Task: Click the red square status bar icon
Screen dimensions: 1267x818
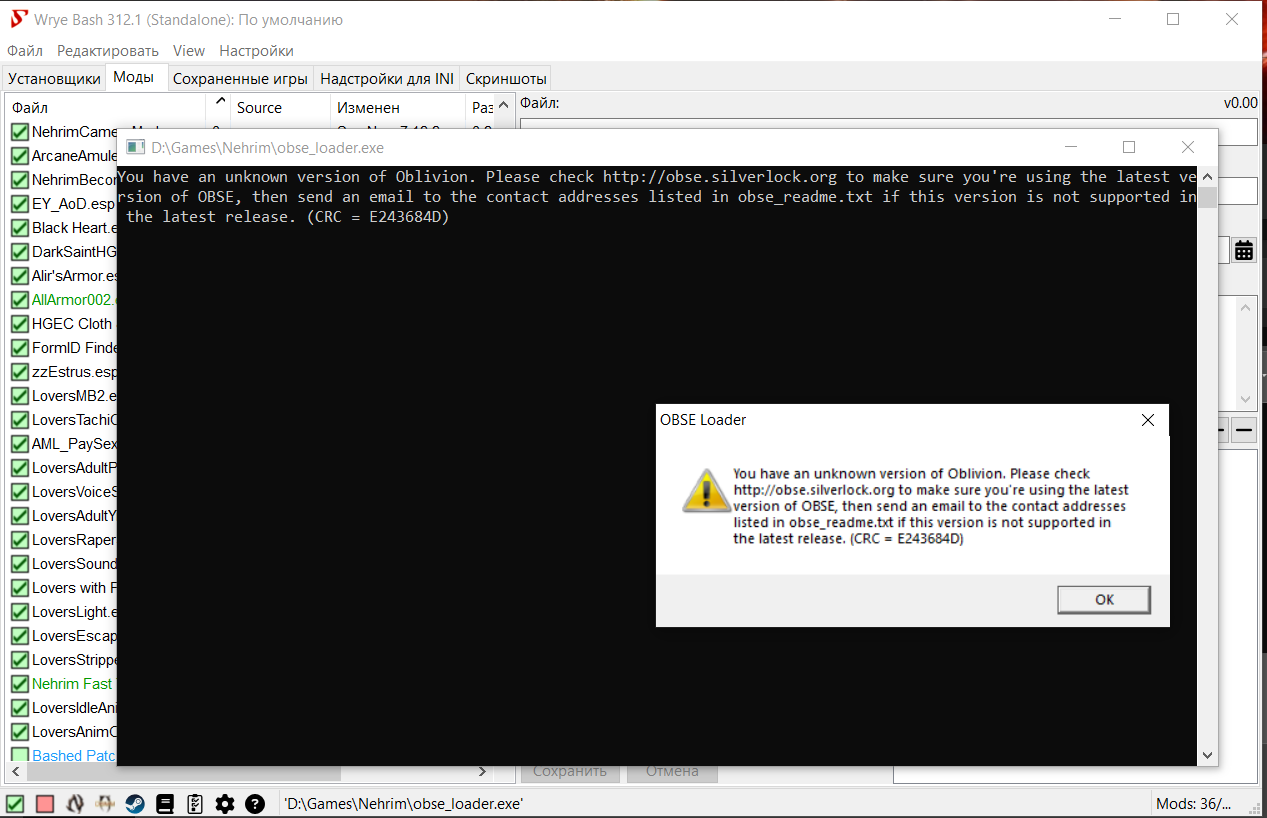Action: click(45, 804)
